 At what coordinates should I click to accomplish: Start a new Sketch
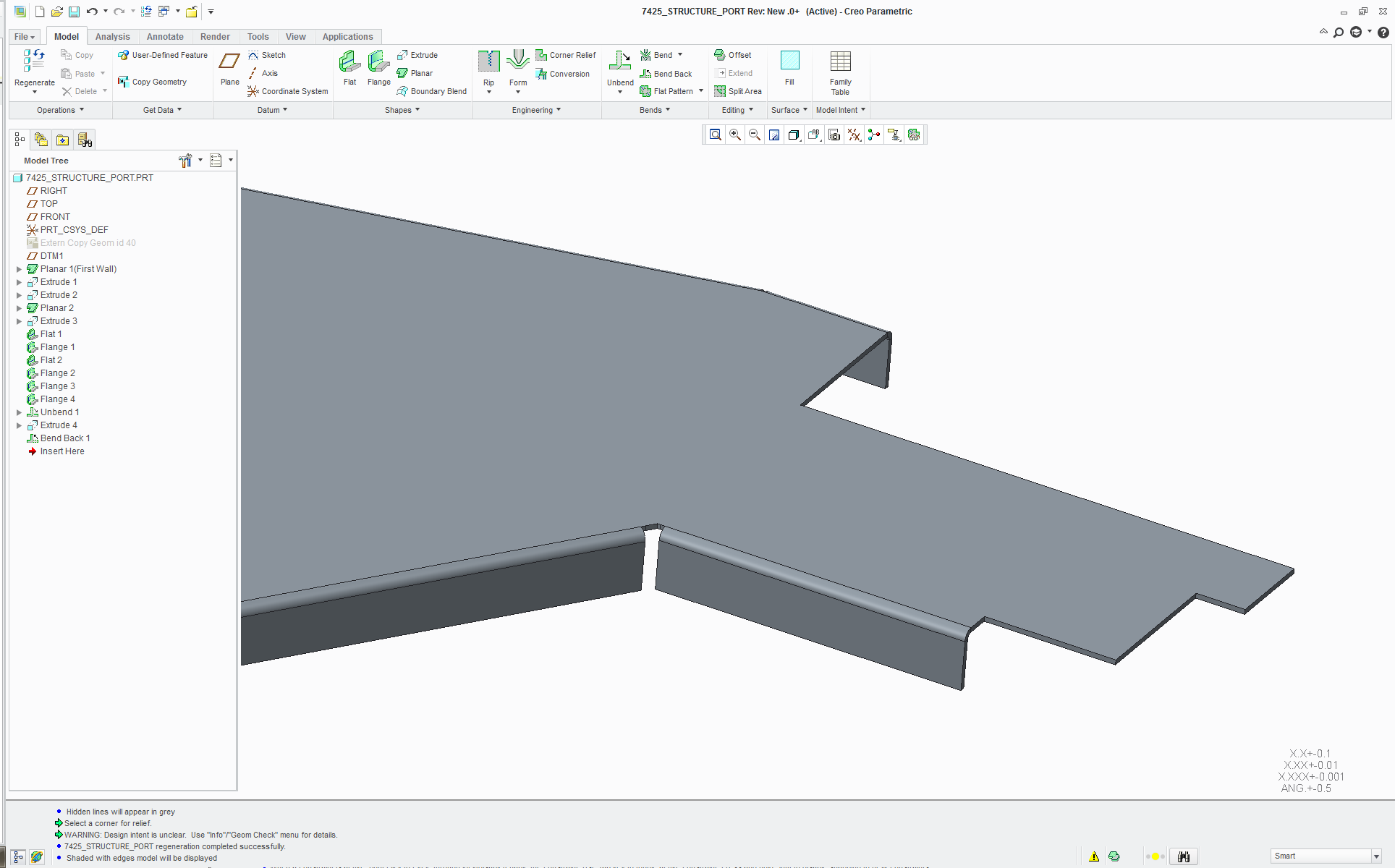point(267,55)
